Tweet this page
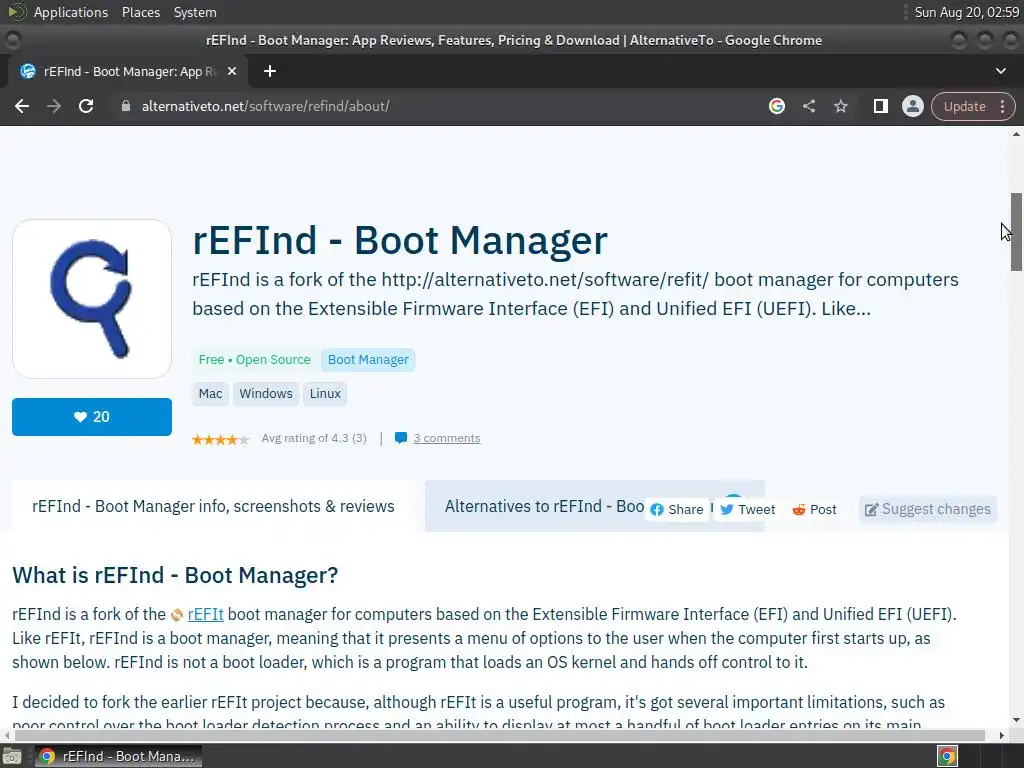This screenshot has height=768, width=1024. tap(748, 509)
